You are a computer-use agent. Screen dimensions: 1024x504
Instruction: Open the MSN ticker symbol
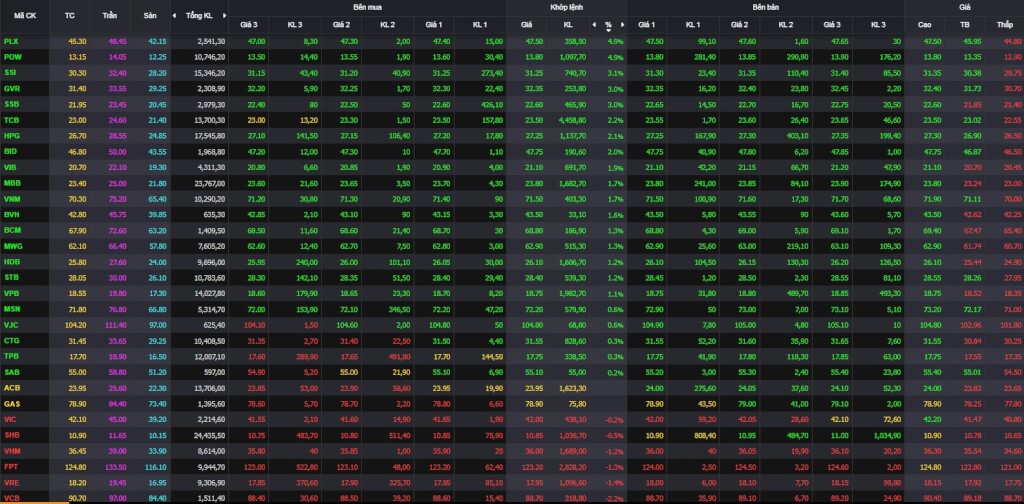12,309
